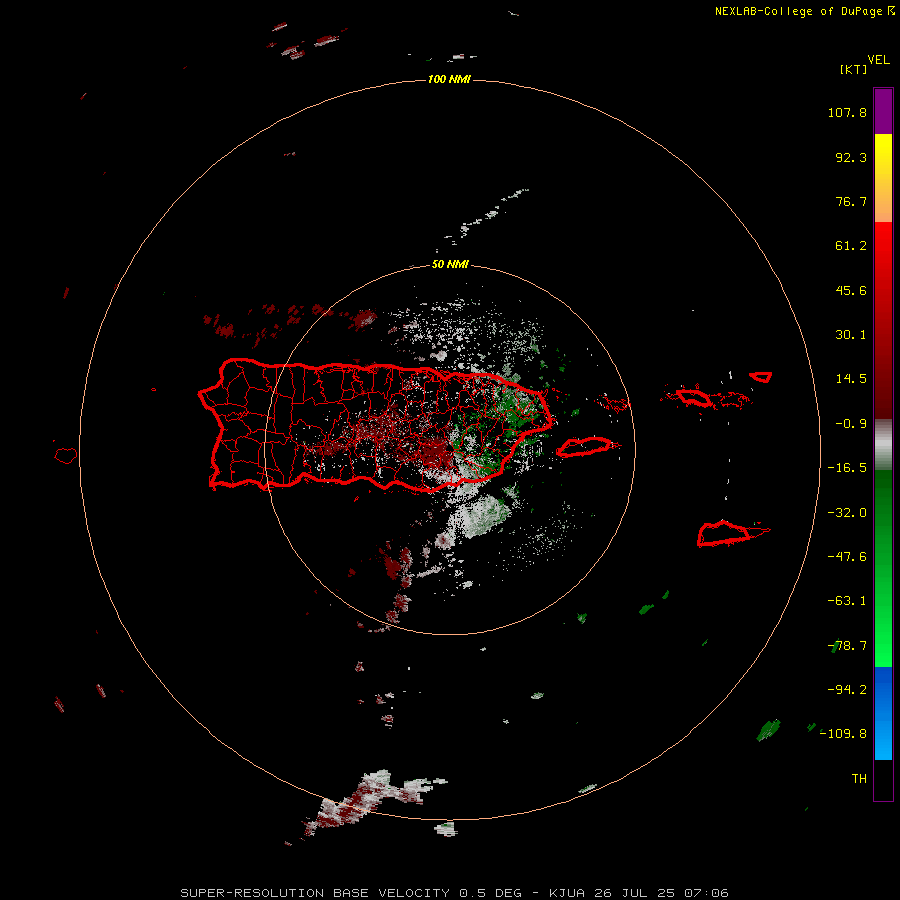Click the -0.9 legend value
This screenshot has height=900, width=900.
pyautogui.click(x=851, y=424)
